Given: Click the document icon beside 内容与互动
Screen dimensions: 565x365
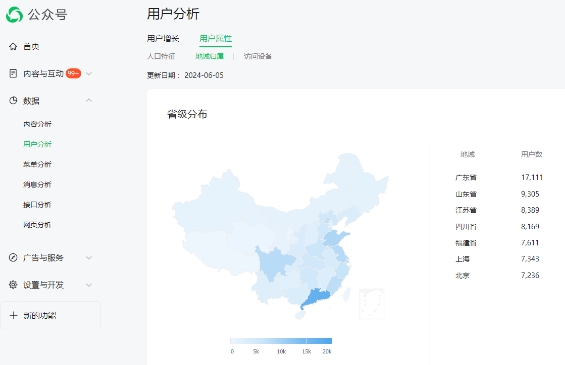Looking at the screenshot, I should [13, 74].
